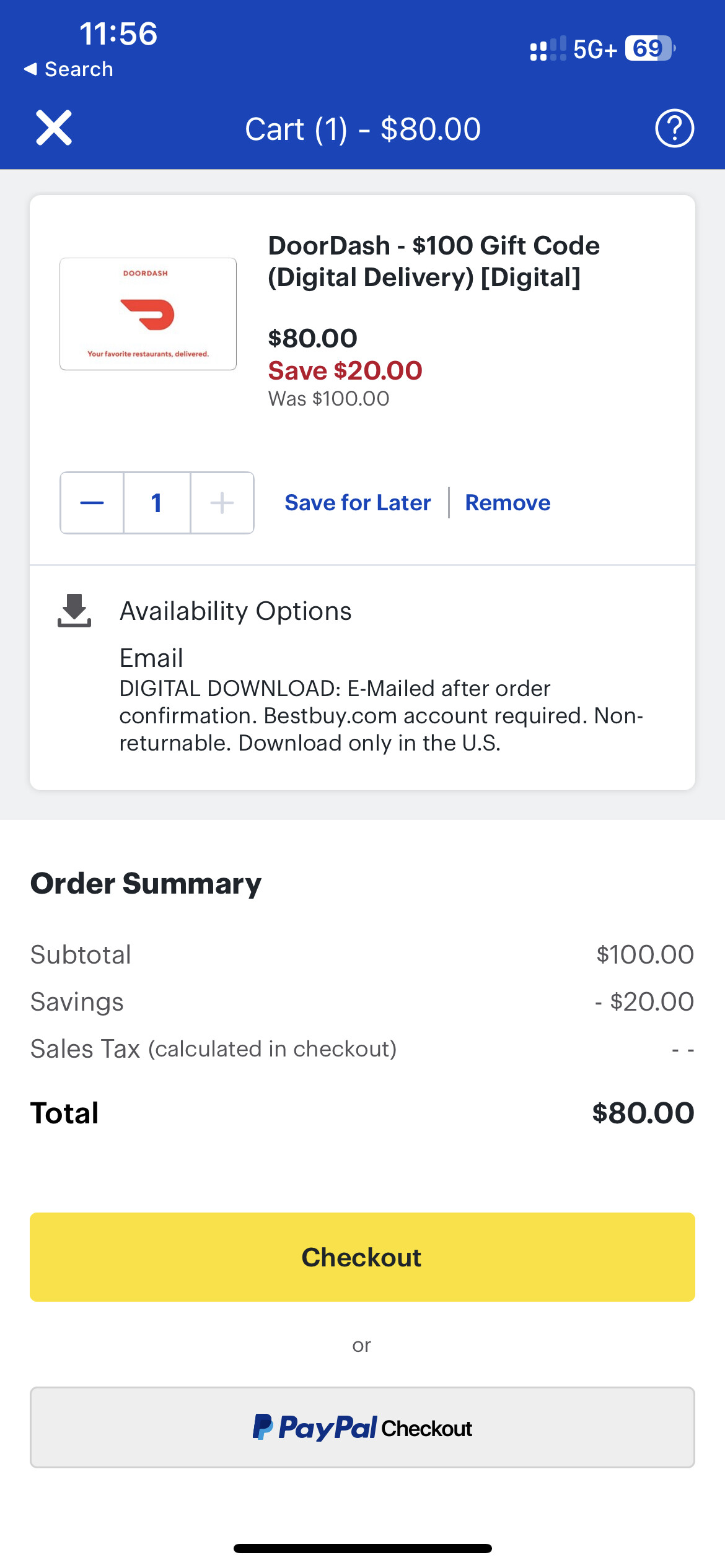Save the DoorDash gift code for later
Viewport: 725px width, 1568px height.
(358, 503)
